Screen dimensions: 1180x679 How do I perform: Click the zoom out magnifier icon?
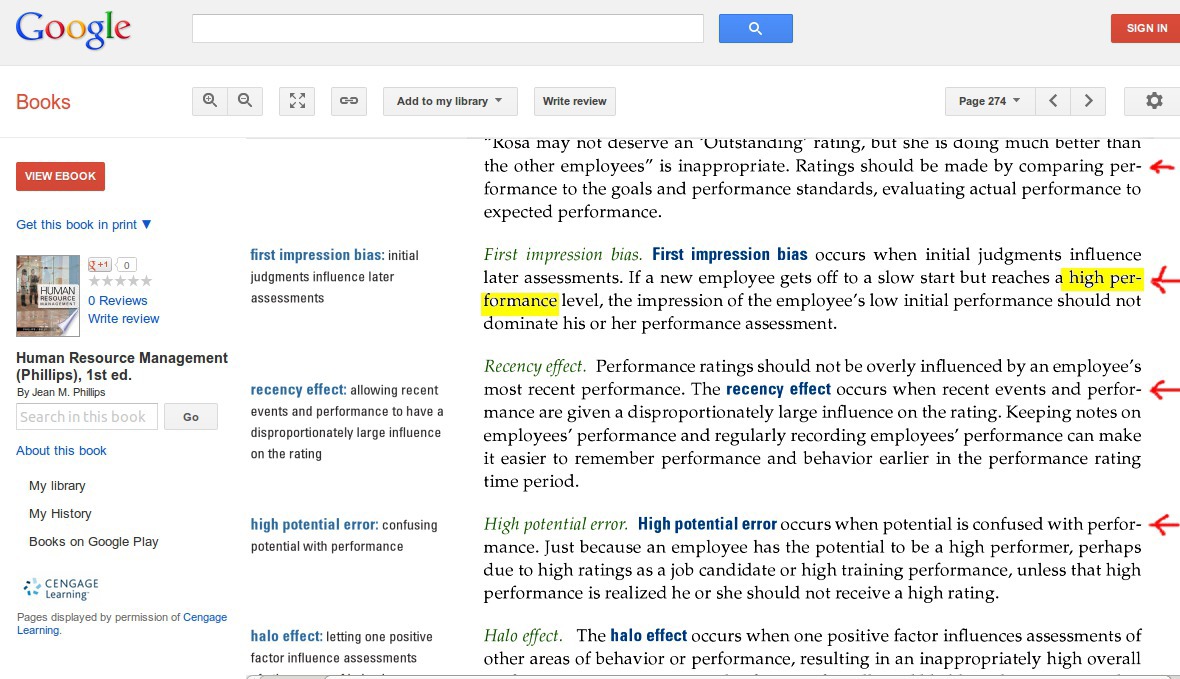pyautogui.click(x=245, y=101)
